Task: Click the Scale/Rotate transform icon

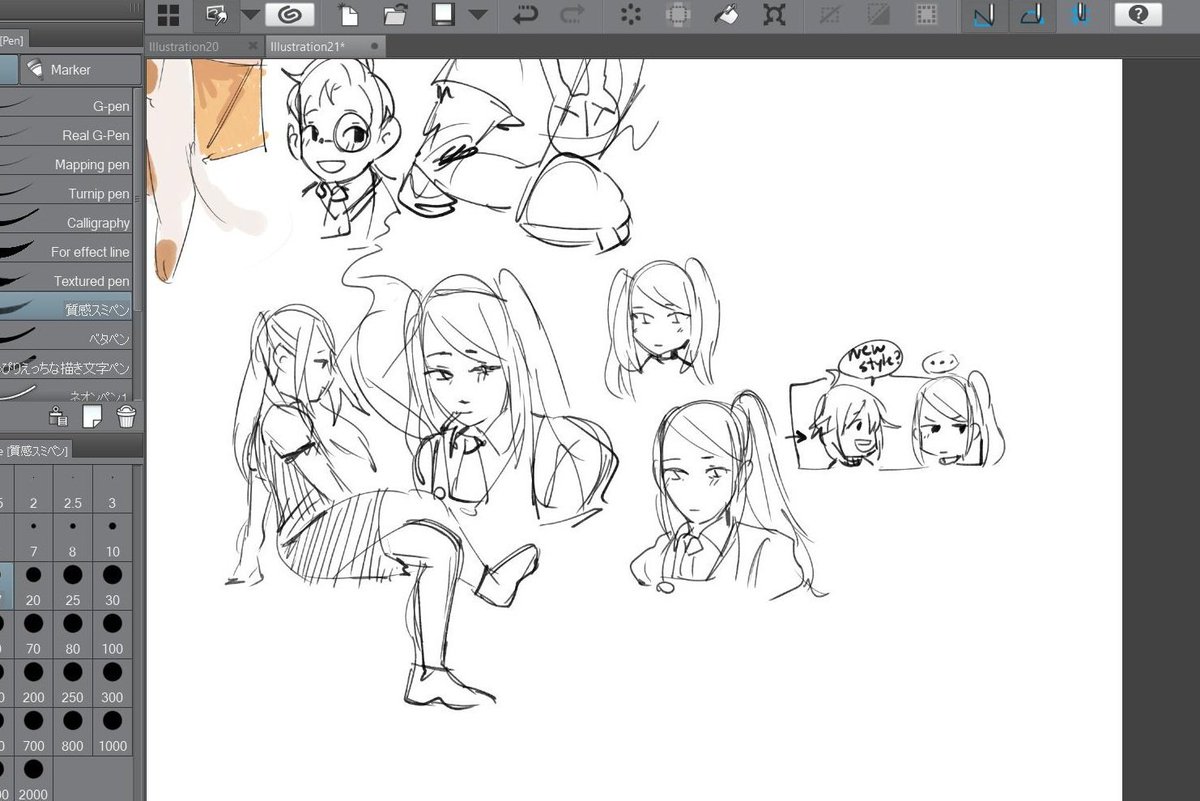Action: point(774,15)
